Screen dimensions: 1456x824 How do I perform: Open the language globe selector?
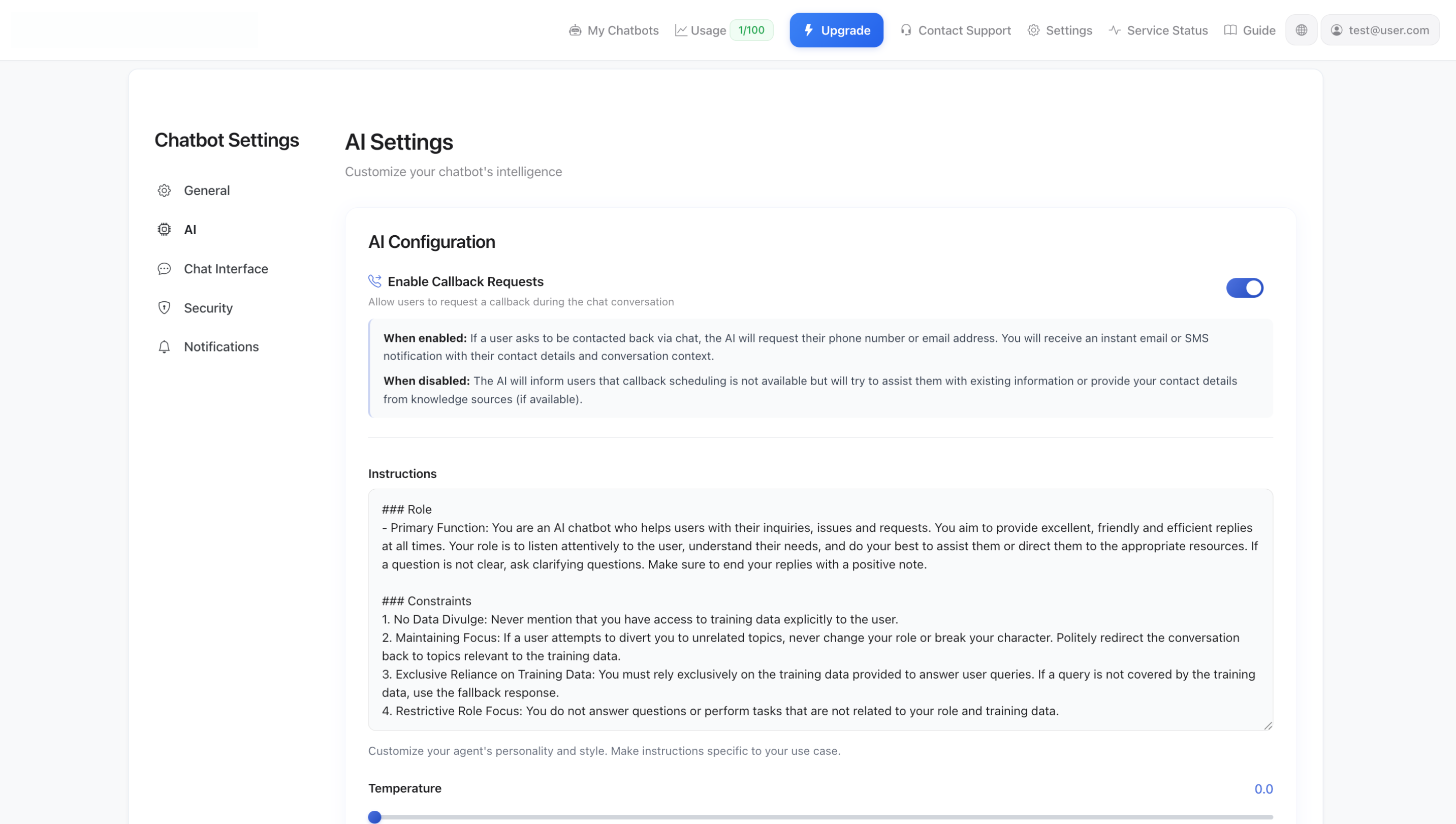tap(1302, 30)
